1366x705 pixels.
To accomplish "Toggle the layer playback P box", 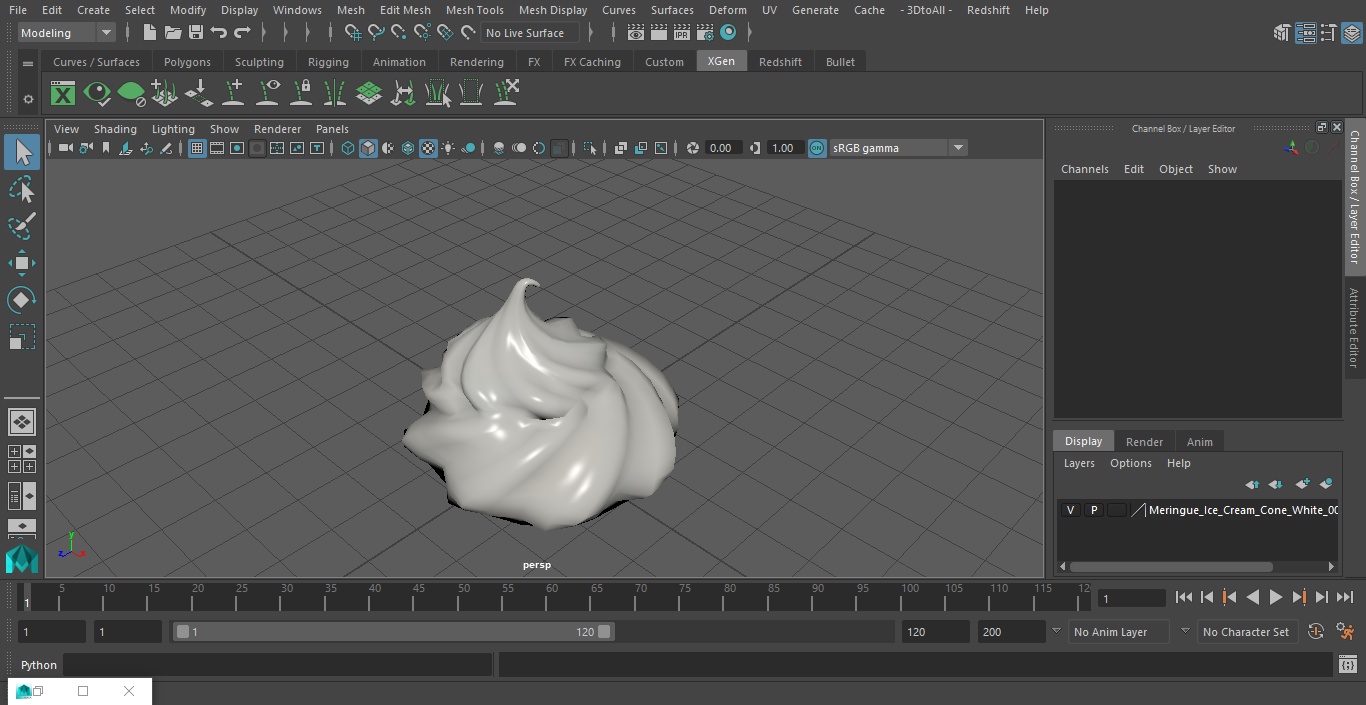I will coord(1094,510).
